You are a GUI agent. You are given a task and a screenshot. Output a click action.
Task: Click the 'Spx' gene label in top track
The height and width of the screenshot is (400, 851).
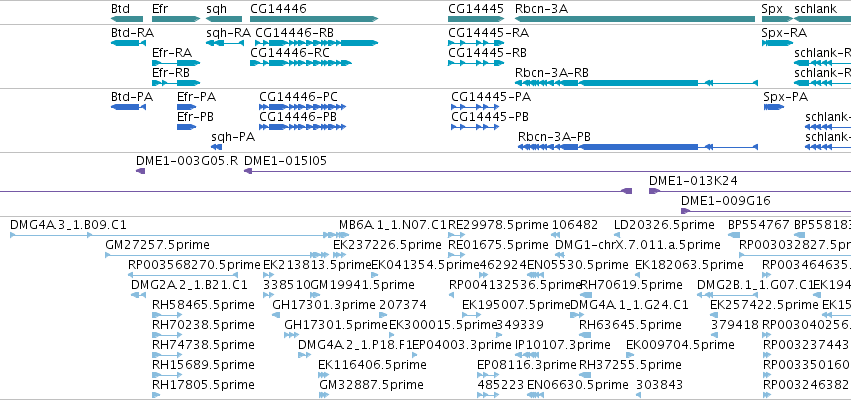(x=772, y=9)
